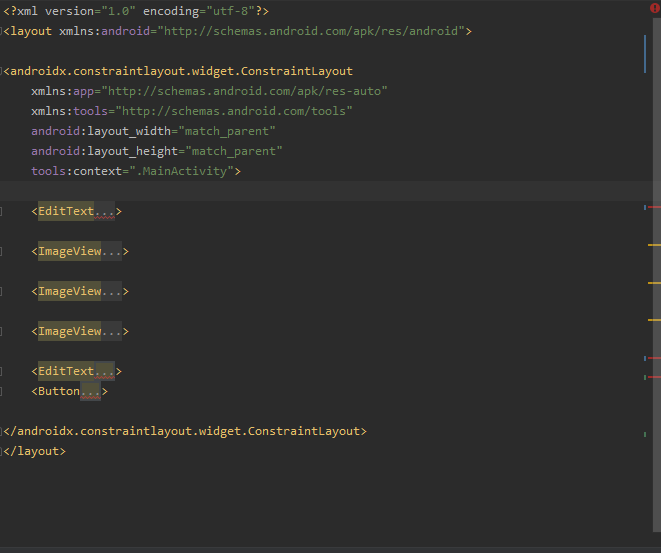Click the xmlns:tools attribute name

coord(70,111)
